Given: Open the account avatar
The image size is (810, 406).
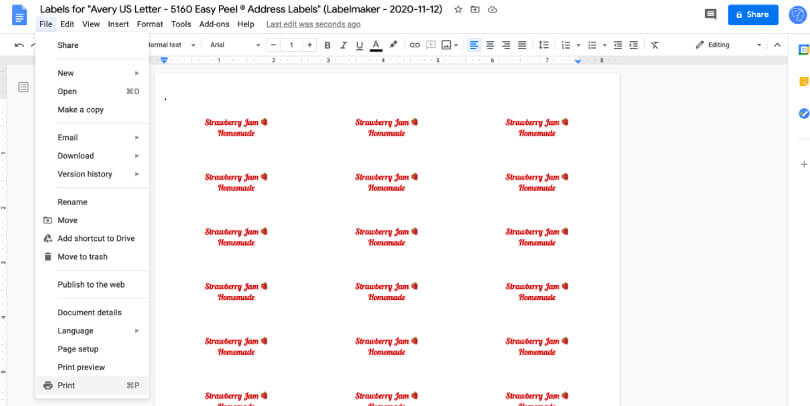Looking at the screenshot, I should (x=798, y=14).
